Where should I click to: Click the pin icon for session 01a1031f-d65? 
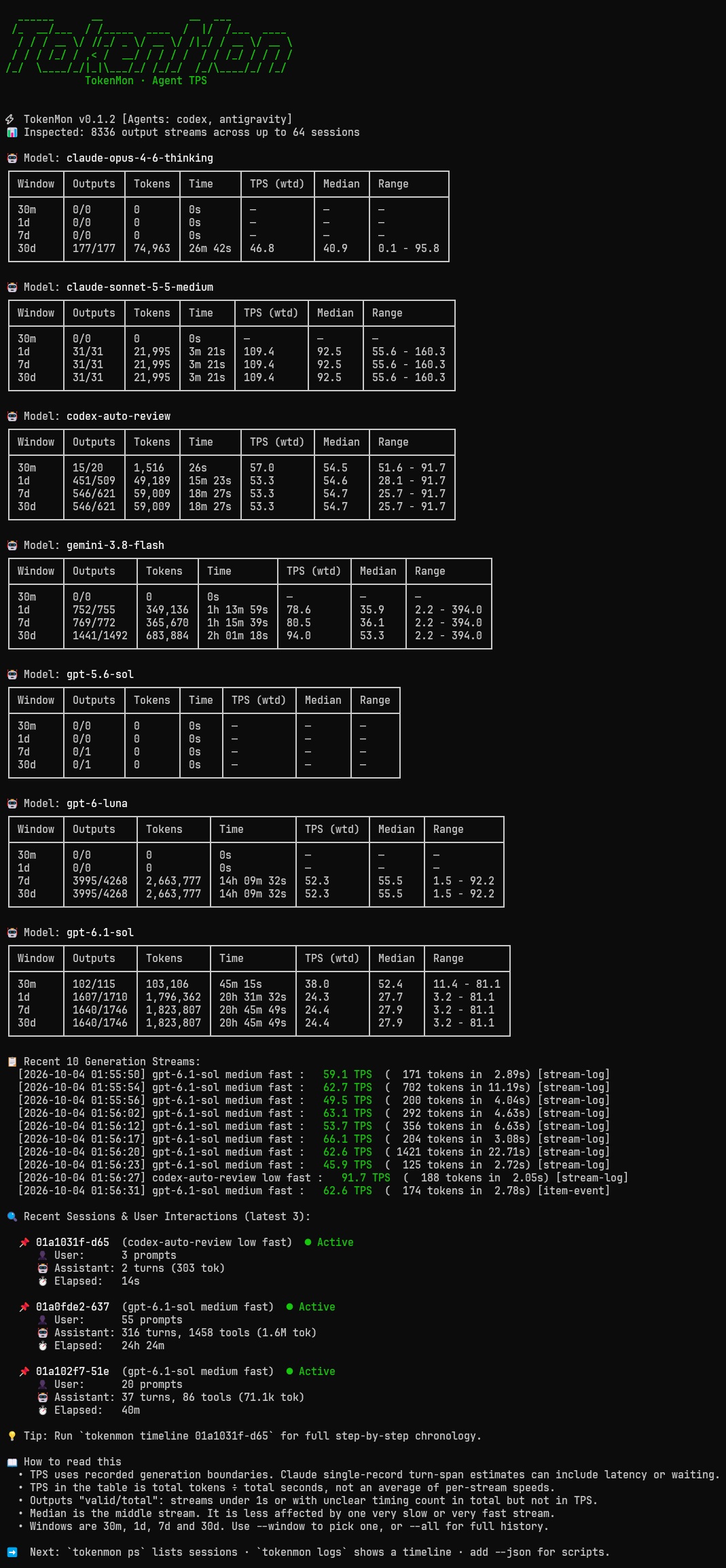(x=24, y=1243)
